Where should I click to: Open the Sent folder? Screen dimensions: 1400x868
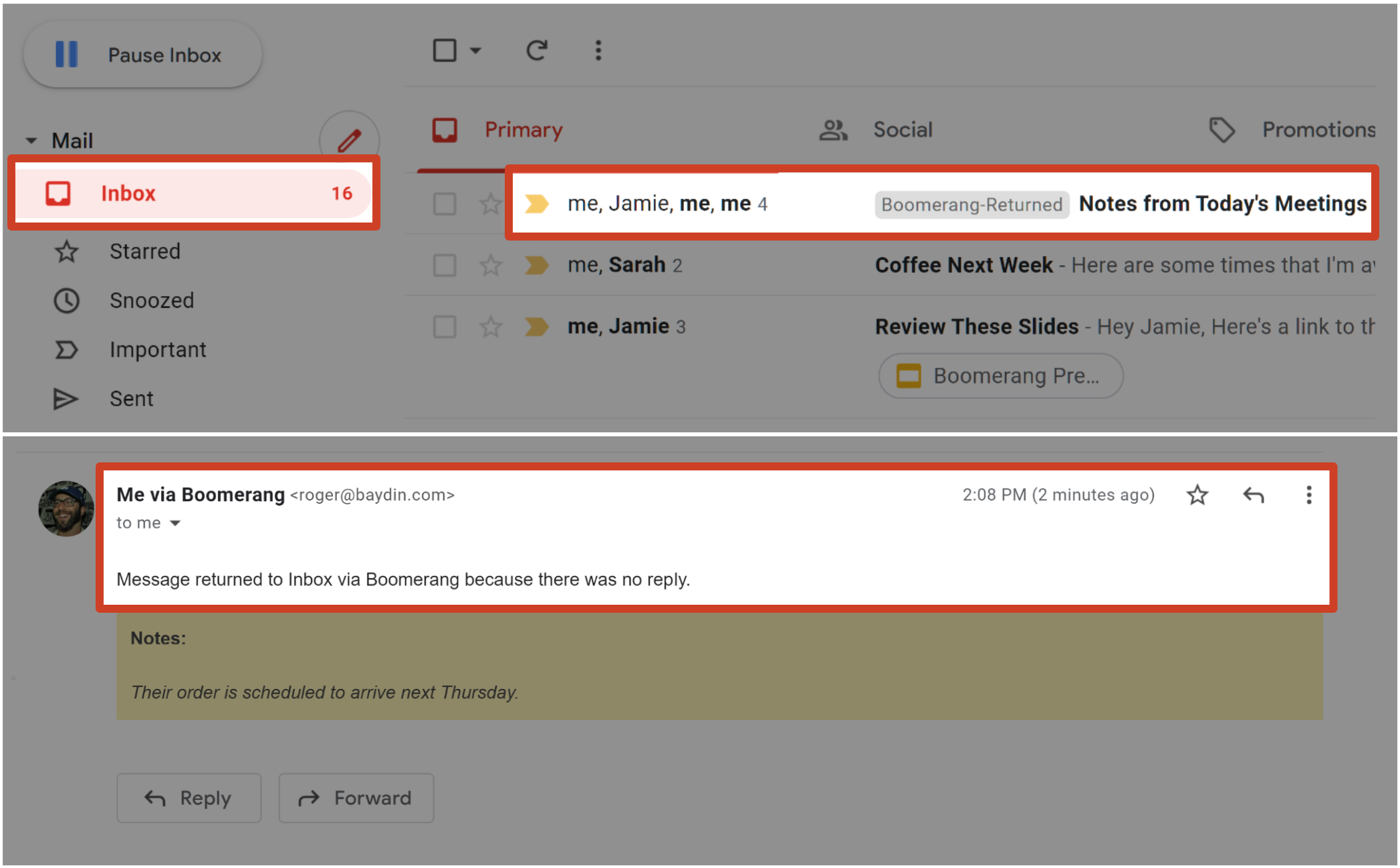[131, 399]
